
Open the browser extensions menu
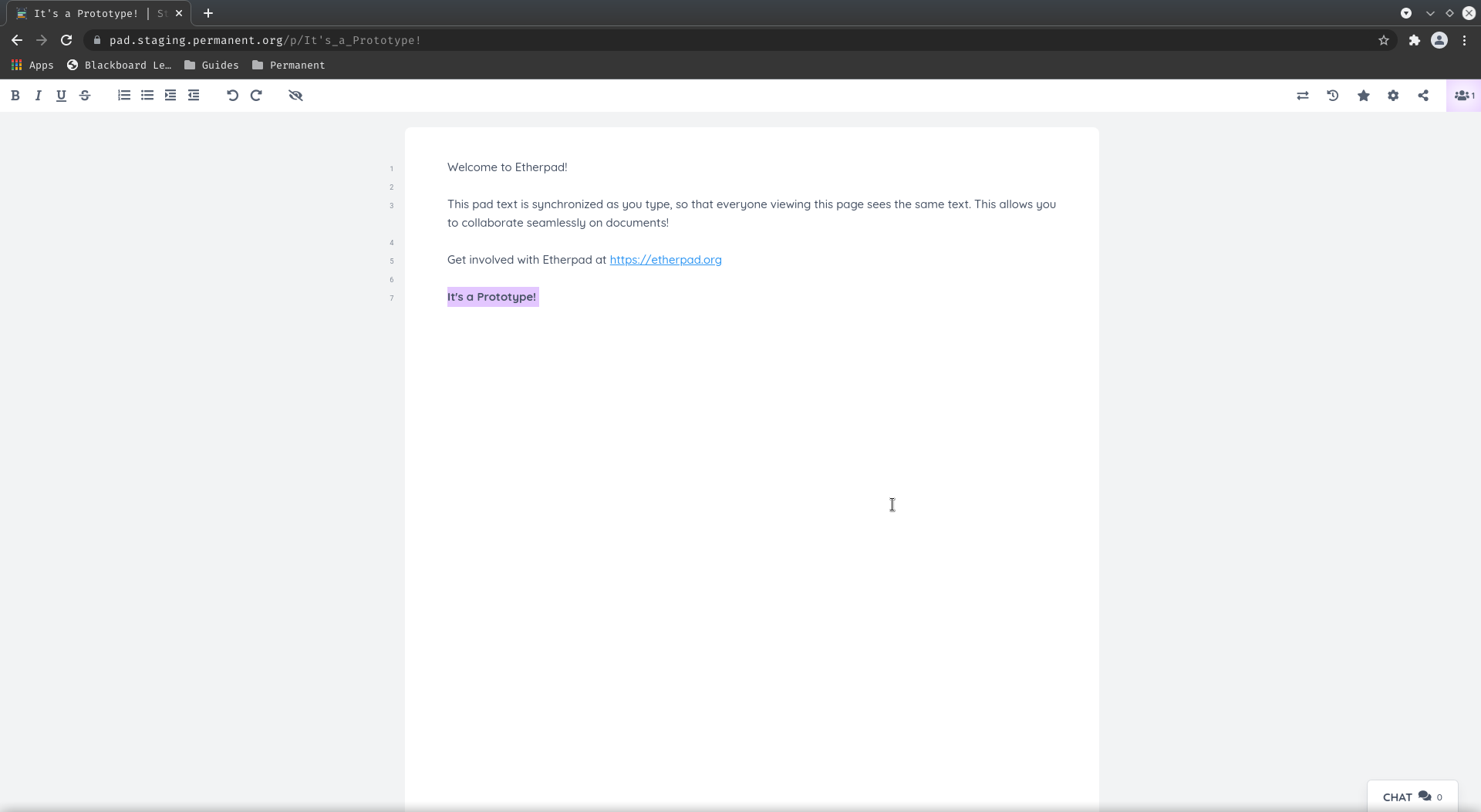[1414, 40]
